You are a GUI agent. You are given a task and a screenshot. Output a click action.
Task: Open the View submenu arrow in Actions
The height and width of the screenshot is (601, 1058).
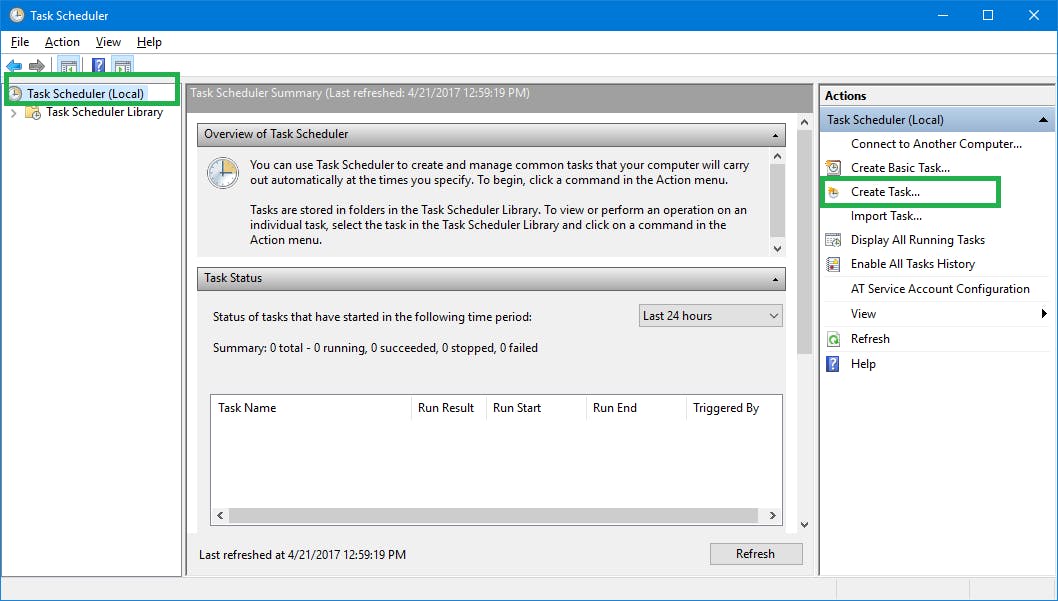coord(1044,314)
